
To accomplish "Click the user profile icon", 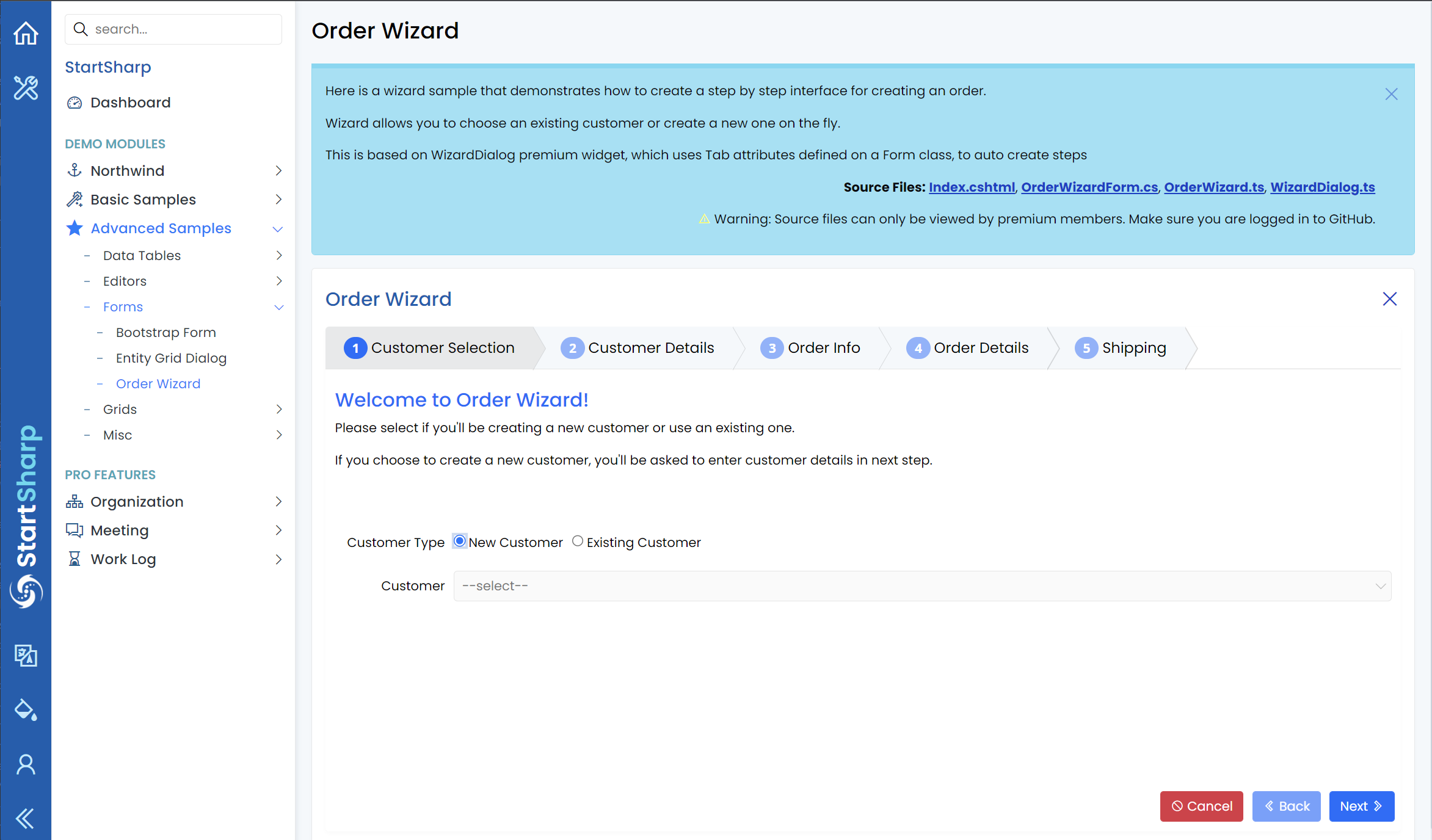I will pos(26,764).
